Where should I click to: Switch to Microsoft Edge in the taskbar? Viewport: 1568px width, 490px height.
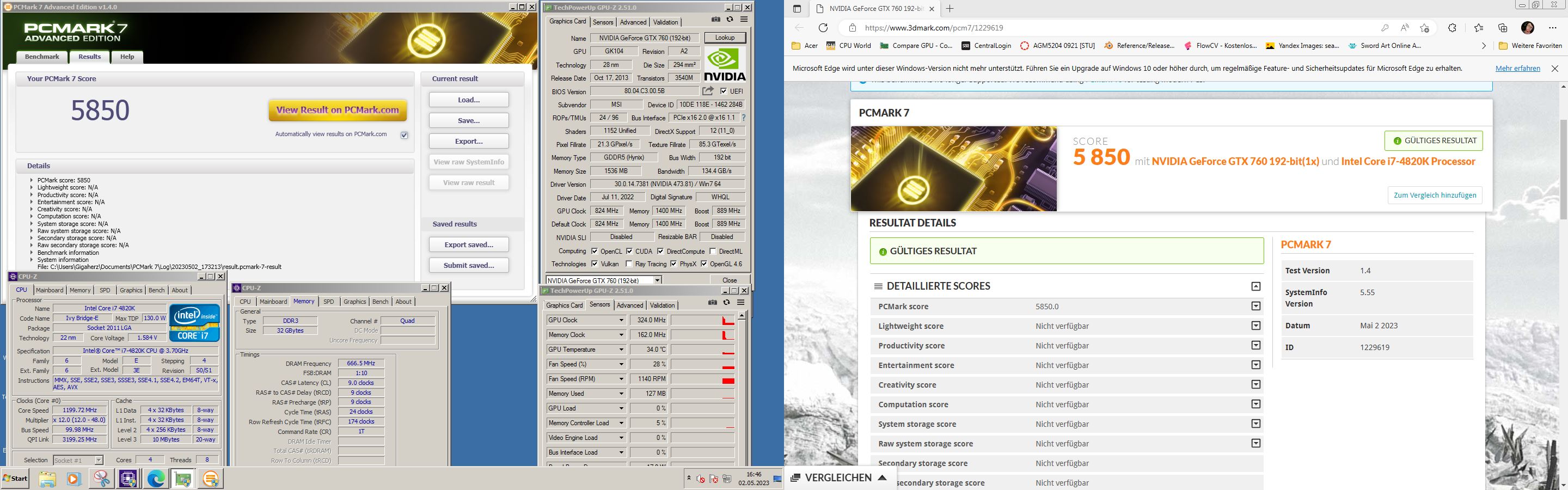pos(155,479)
